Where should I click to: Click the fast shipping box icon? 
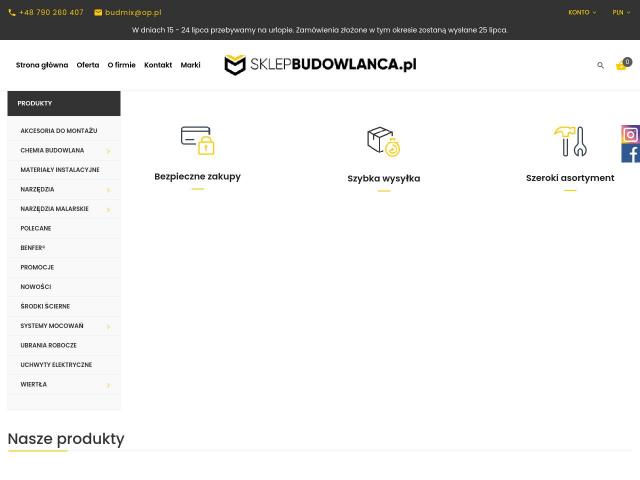[384, 141]
